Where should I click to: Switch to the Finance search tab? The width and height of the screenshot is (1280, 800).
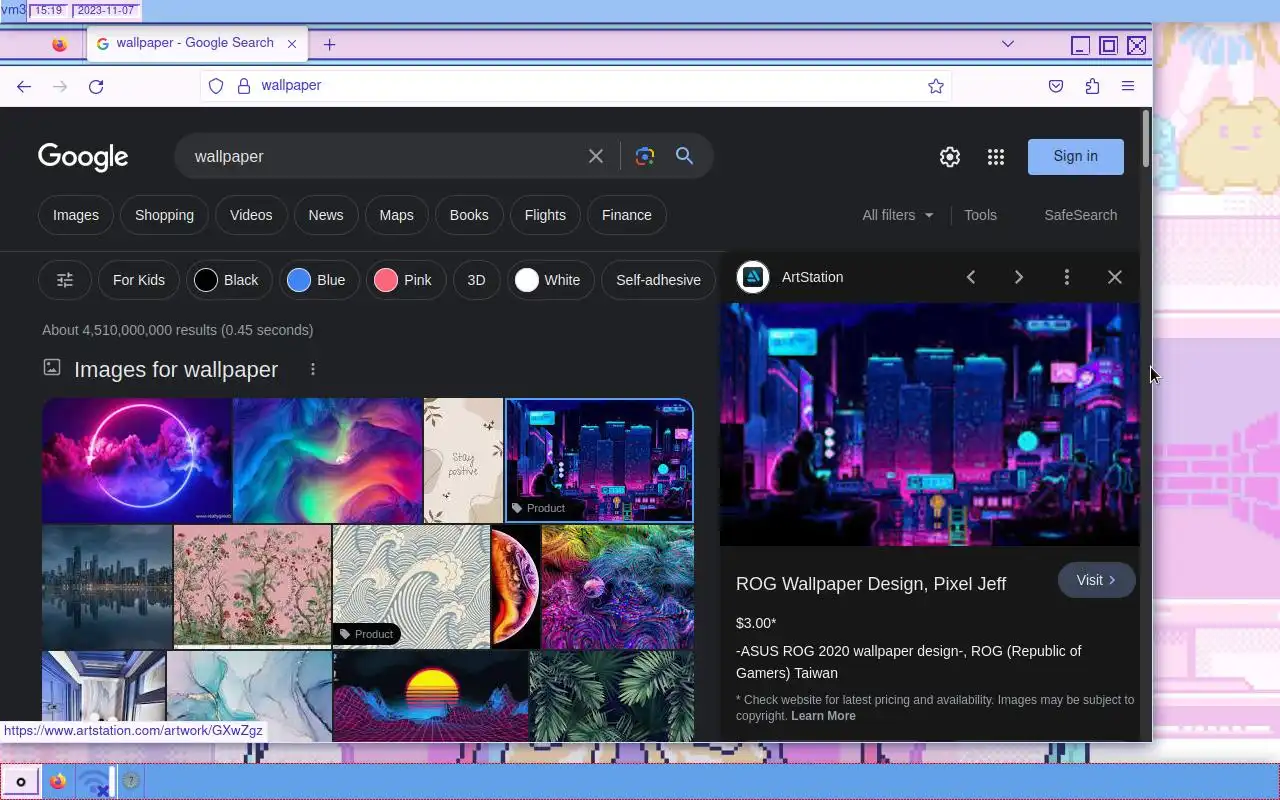627,215
